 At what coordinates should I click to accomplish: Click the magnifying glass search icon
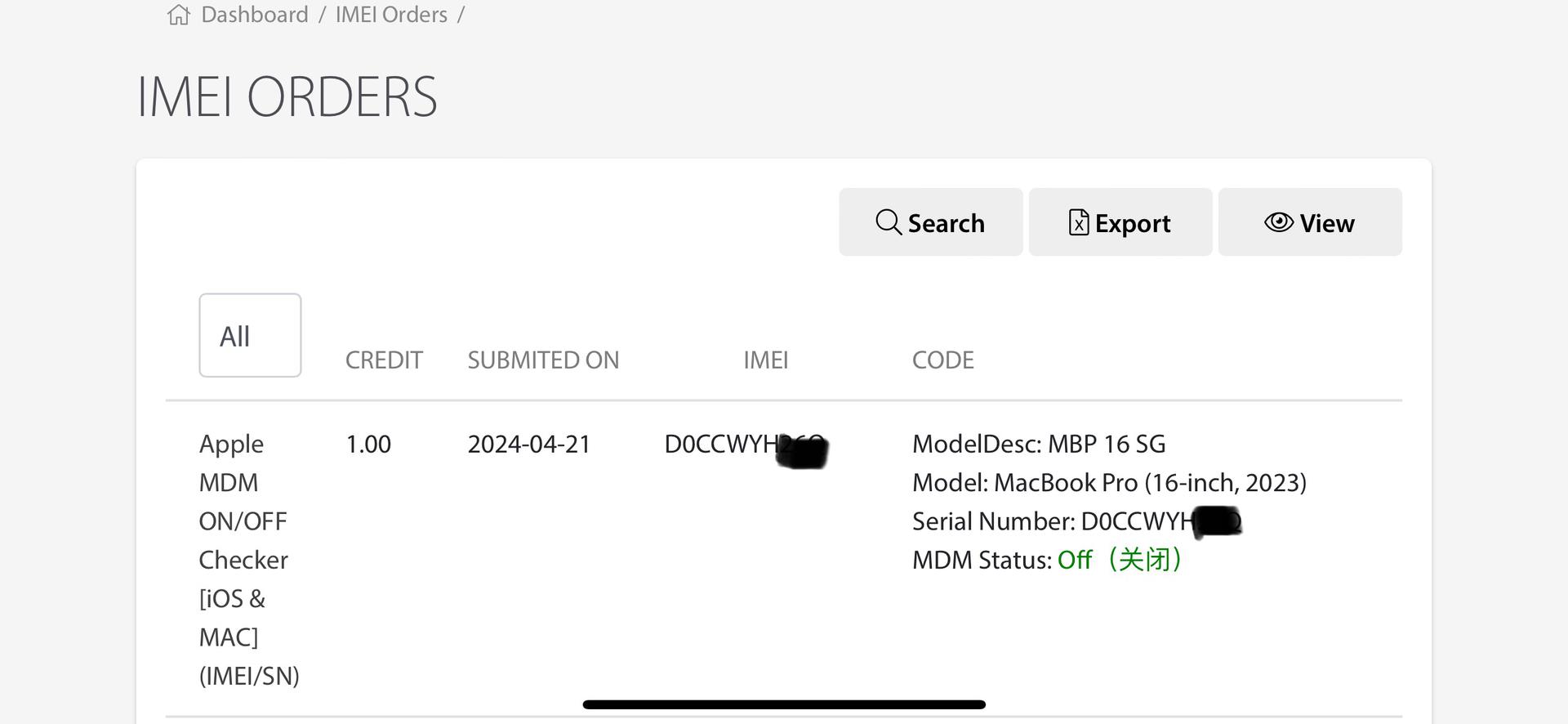pos(888,222)
